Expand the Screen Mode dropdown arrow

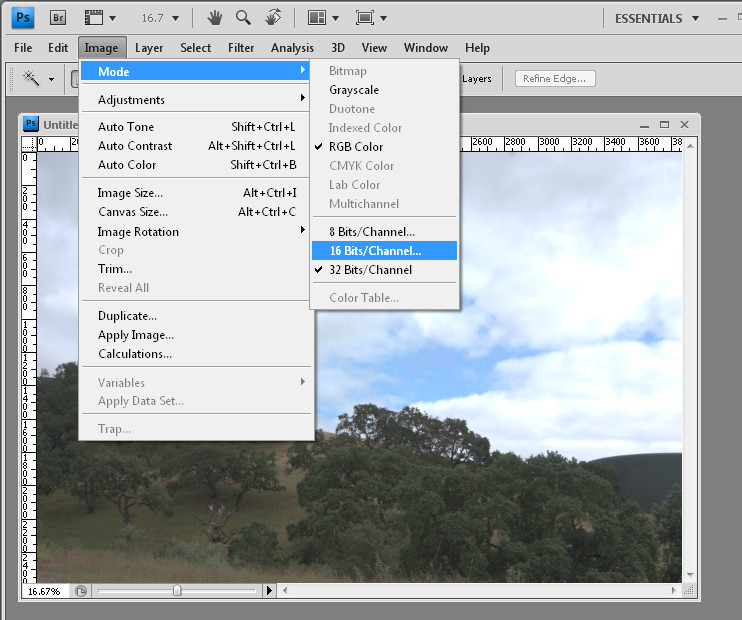click(x=383, y=18)
